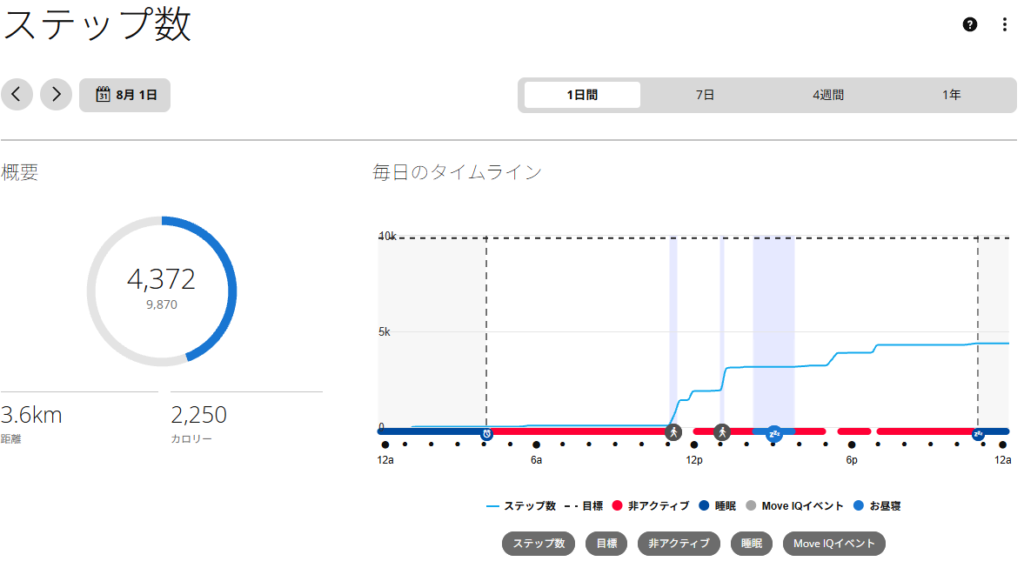Toggle the ステップ数 series pill button

click(538, 543)
